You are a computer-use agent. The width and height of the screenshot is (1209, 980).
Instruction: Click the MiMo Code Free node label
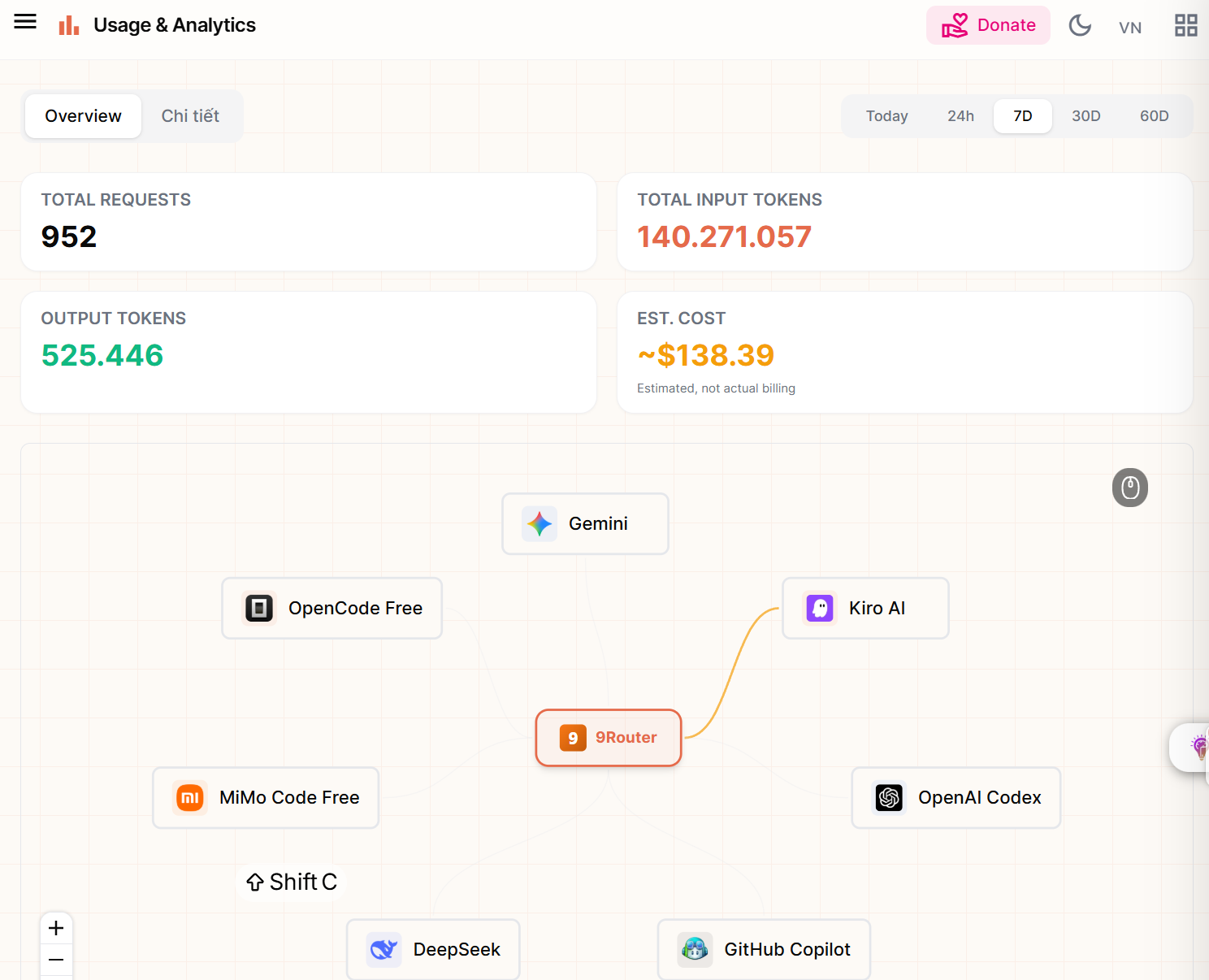click(289, 798)
